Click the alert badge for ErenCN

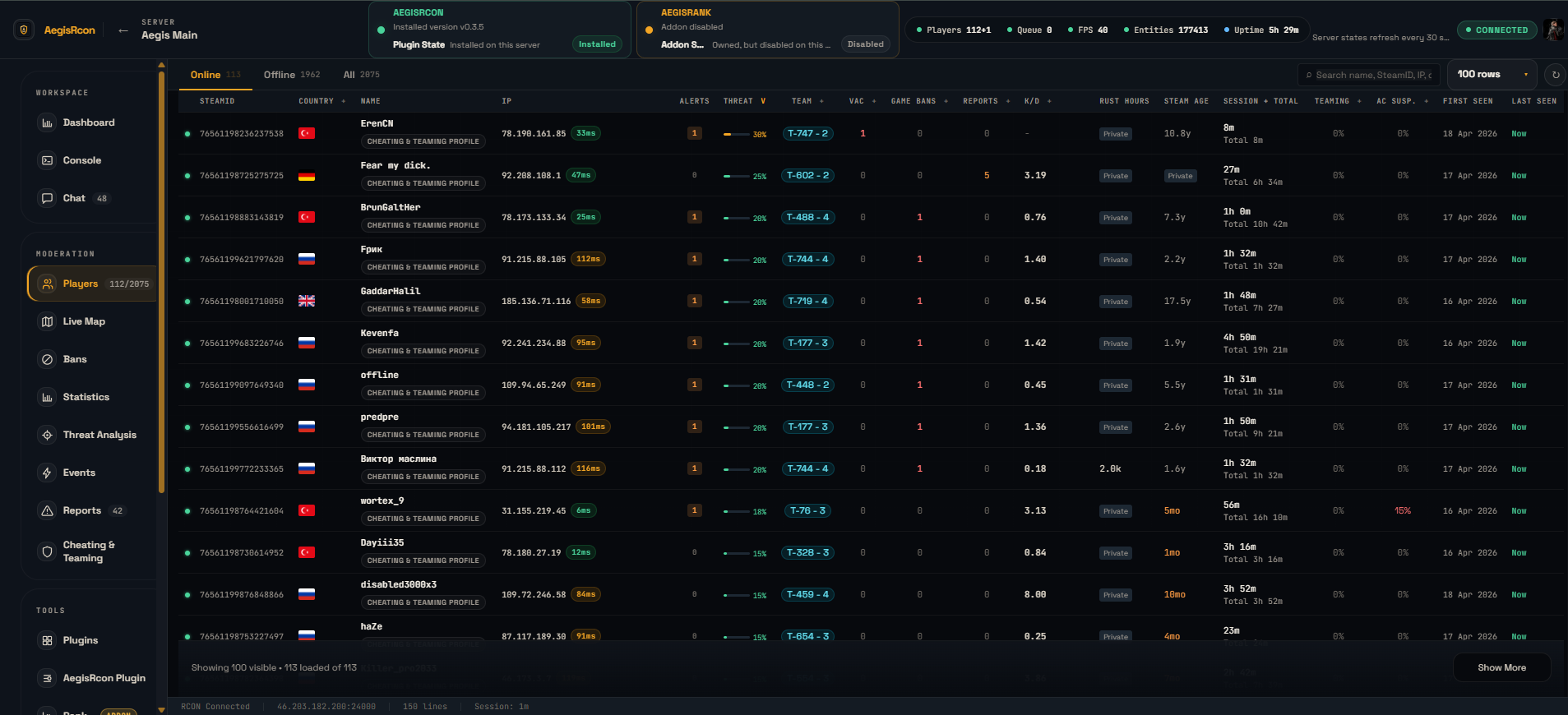[x=695, y=133]
